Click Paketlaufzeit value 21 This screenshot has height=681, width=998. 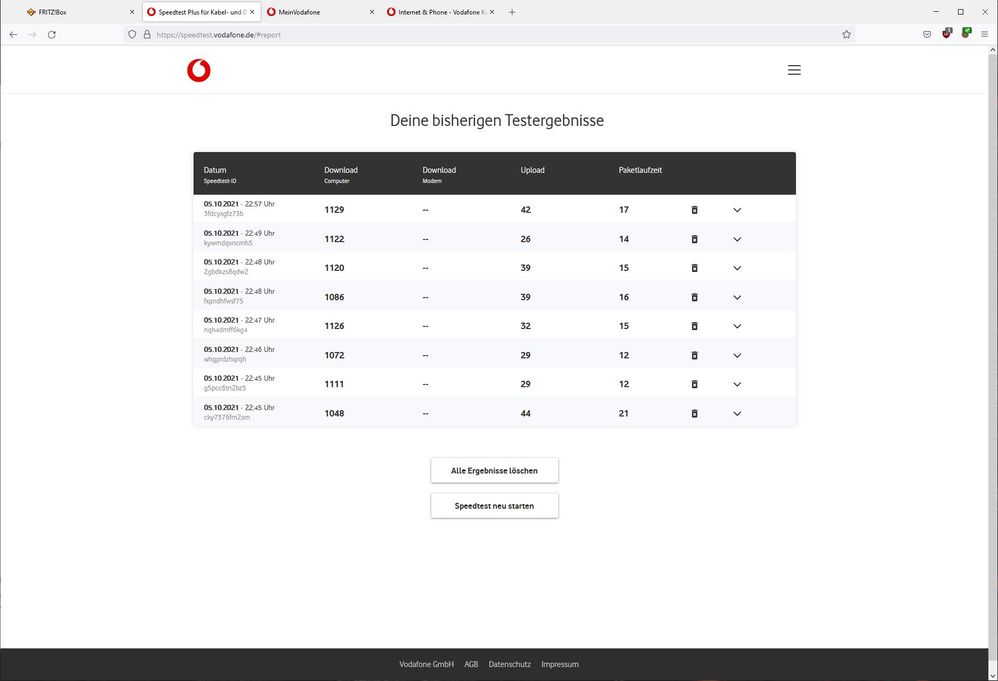tap(624, 414)
